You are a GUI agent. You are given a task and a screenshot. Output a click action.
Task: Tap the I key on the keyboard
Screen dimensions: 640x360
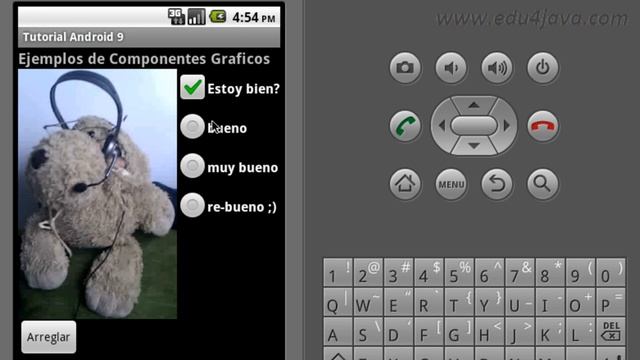pyautogui.click(x=550, y=302)
